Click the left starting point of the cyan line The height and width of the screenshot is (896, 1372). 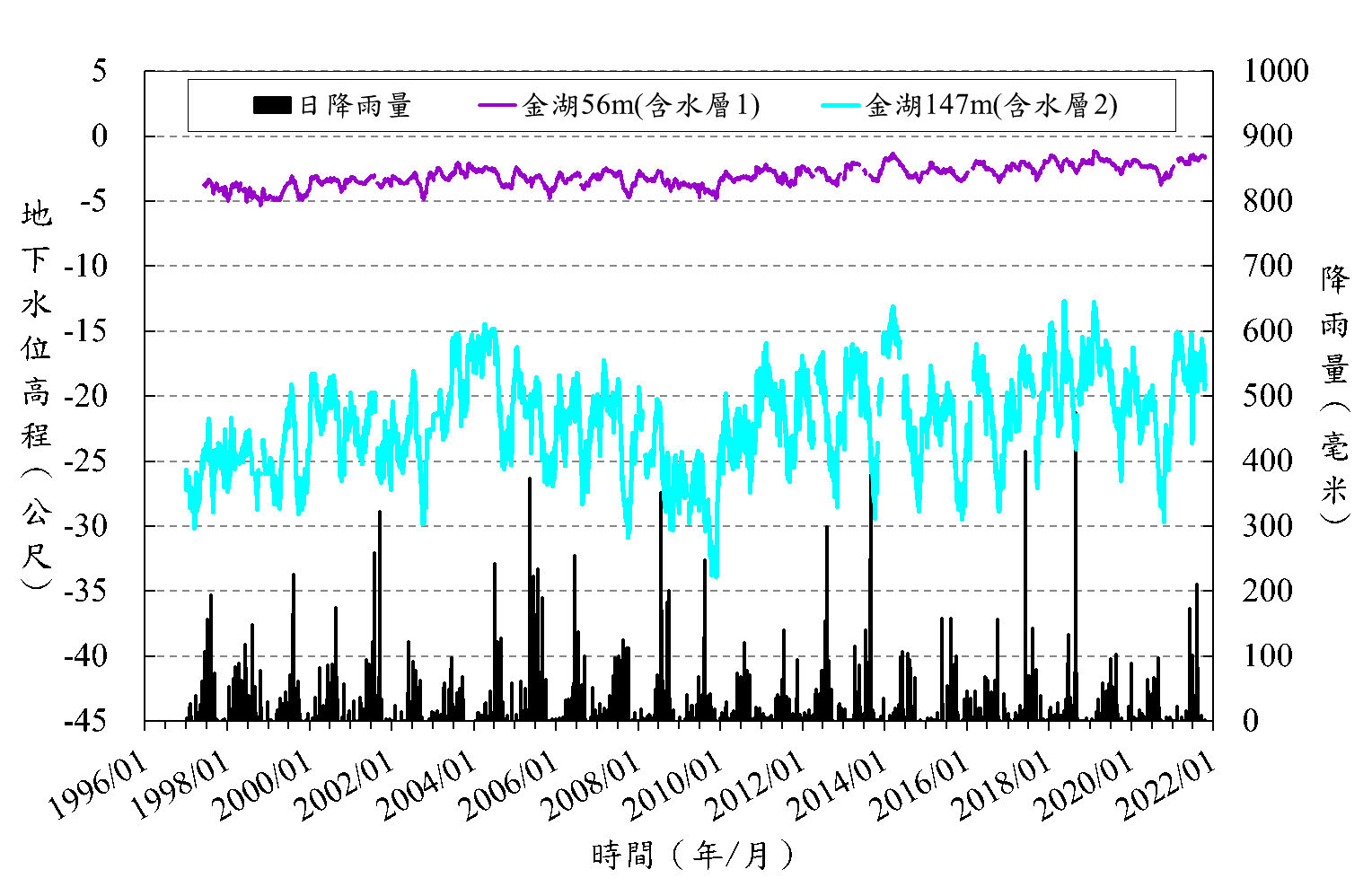tap(187, 471)
